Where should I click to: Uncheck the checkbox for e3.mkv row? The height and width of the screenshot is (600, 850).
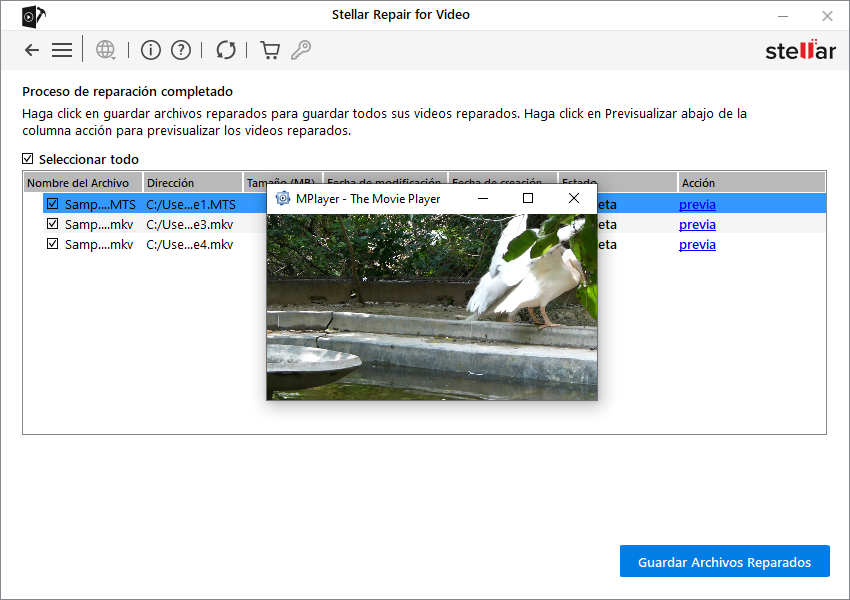point(53,223)
